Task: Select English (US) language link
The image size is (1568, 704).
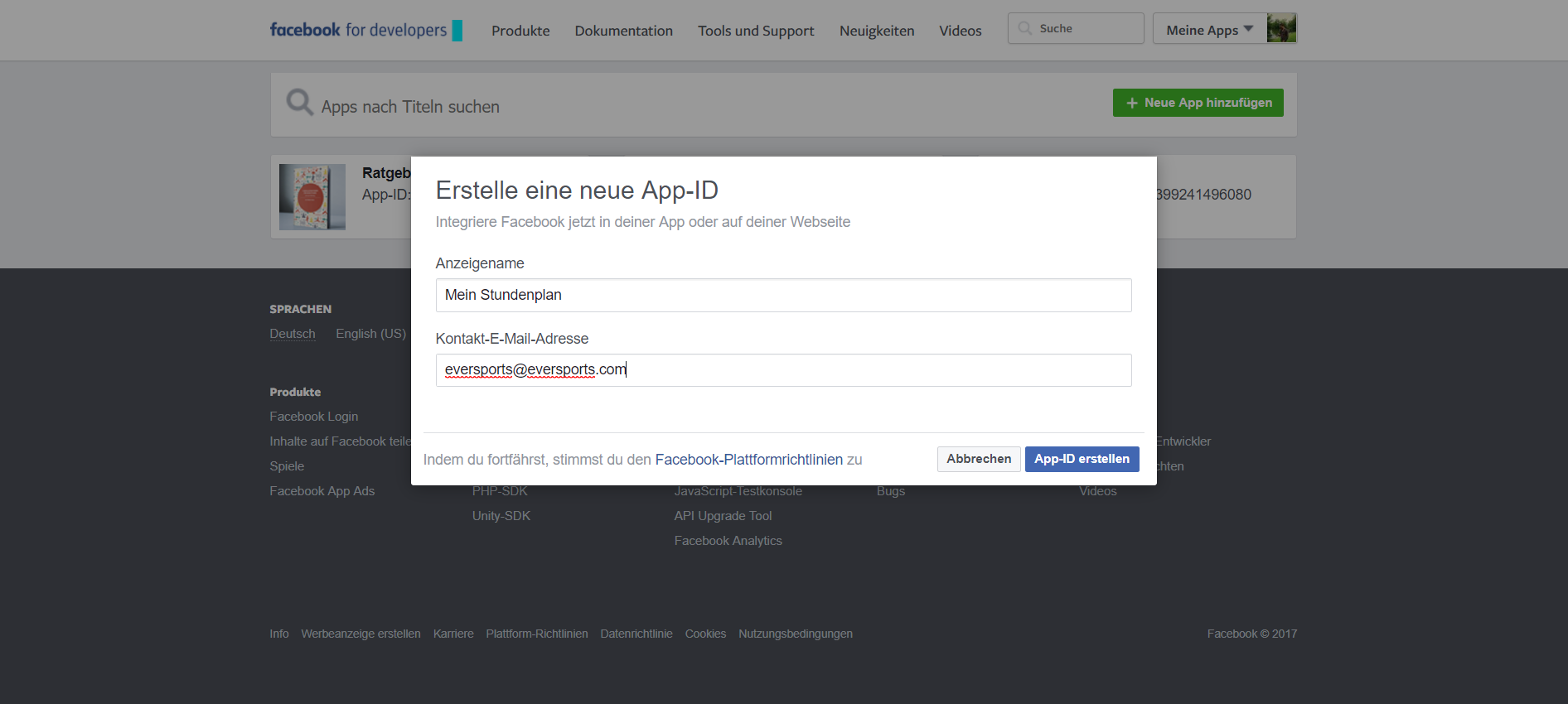Action: tap(370, 334)
